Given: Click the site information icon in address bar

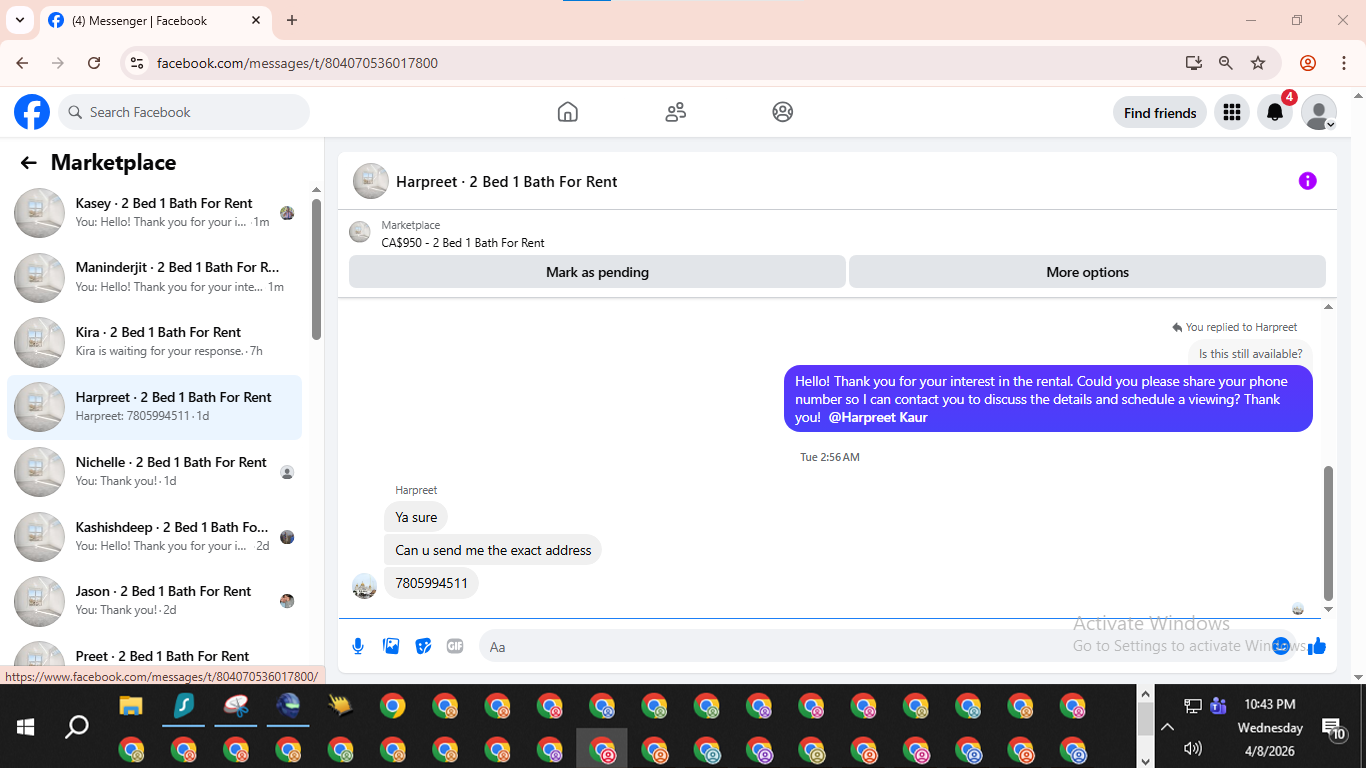Looking at the screenshot, I should tap(138, 63).
